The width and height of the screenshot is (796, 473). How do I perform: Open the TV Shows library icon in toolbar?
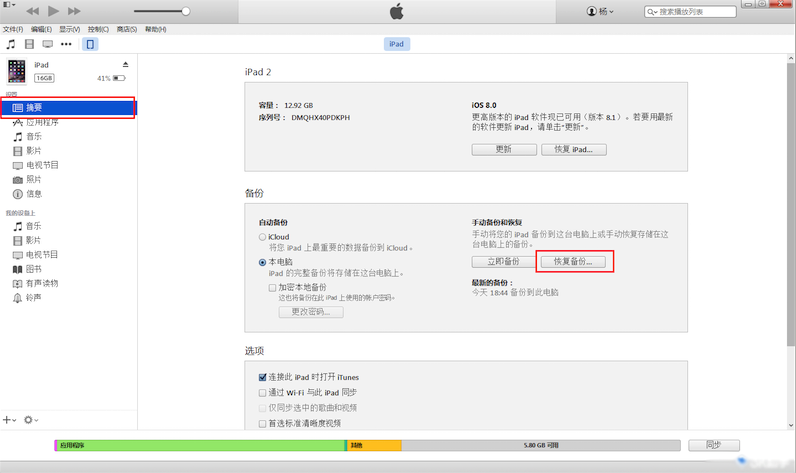pyautogui.click(x=48, y=44)
